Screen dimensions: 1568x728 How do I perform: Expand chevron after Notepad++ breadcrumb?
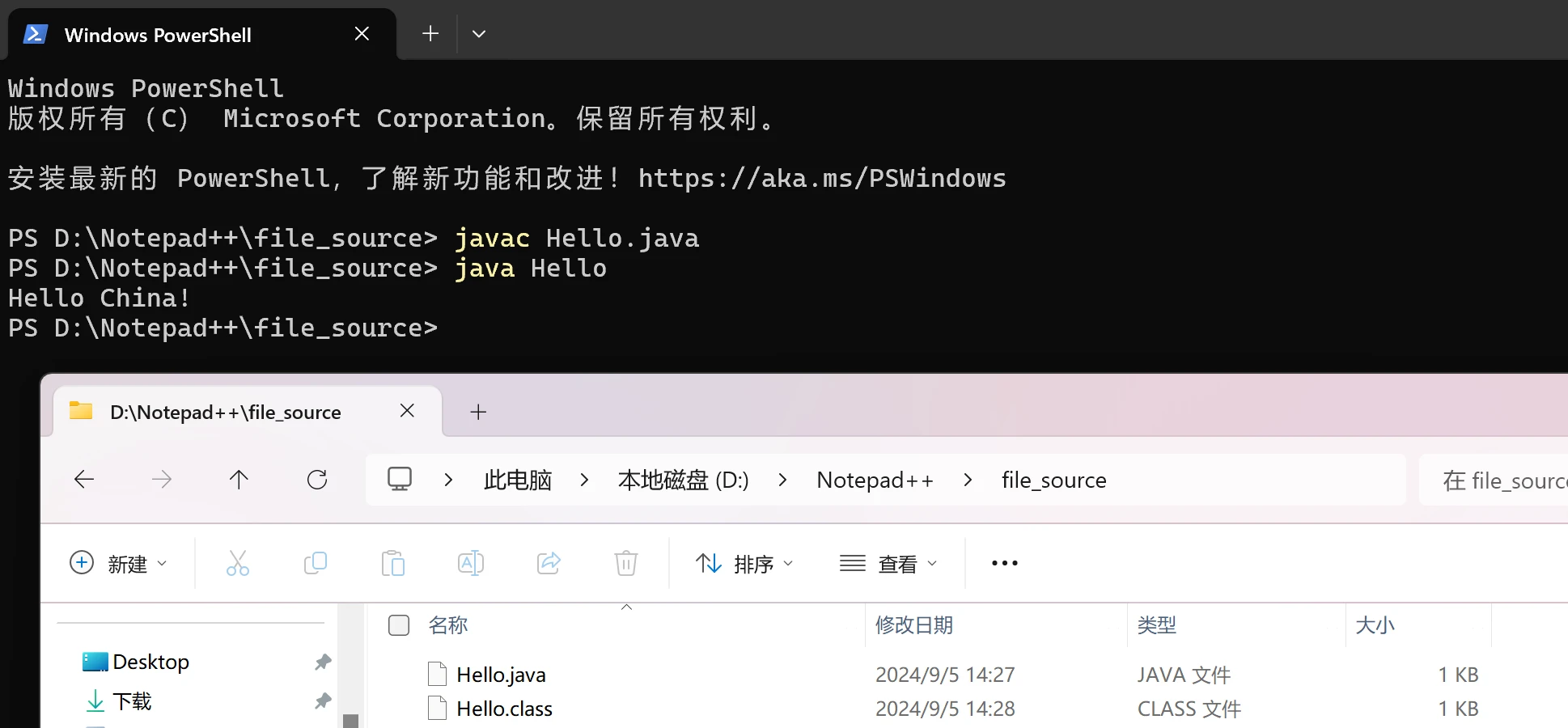coord(968,480)
